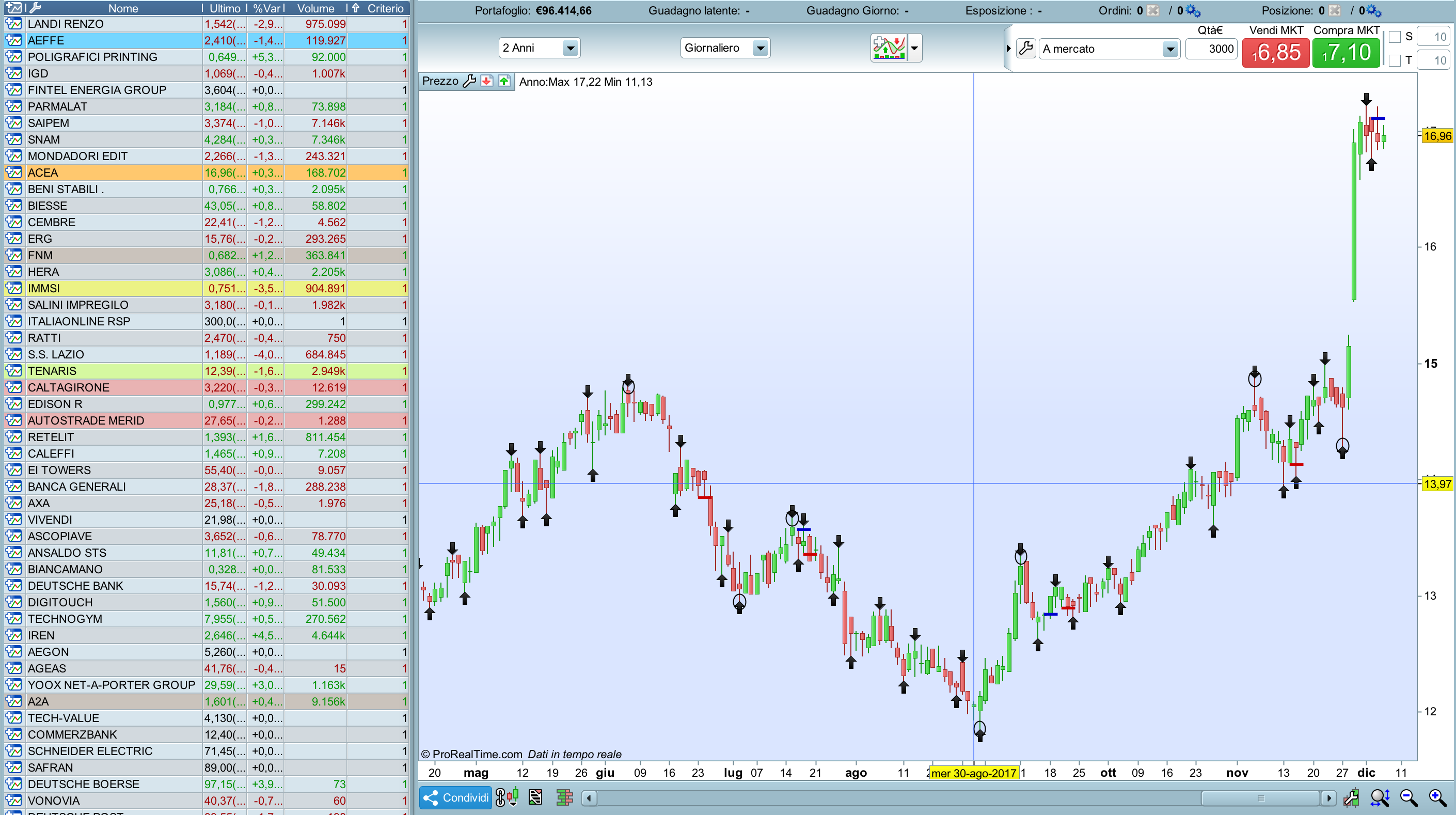1456x815 pixels.
Task: Select TECHNOGYM row
Action: point(207,619)
